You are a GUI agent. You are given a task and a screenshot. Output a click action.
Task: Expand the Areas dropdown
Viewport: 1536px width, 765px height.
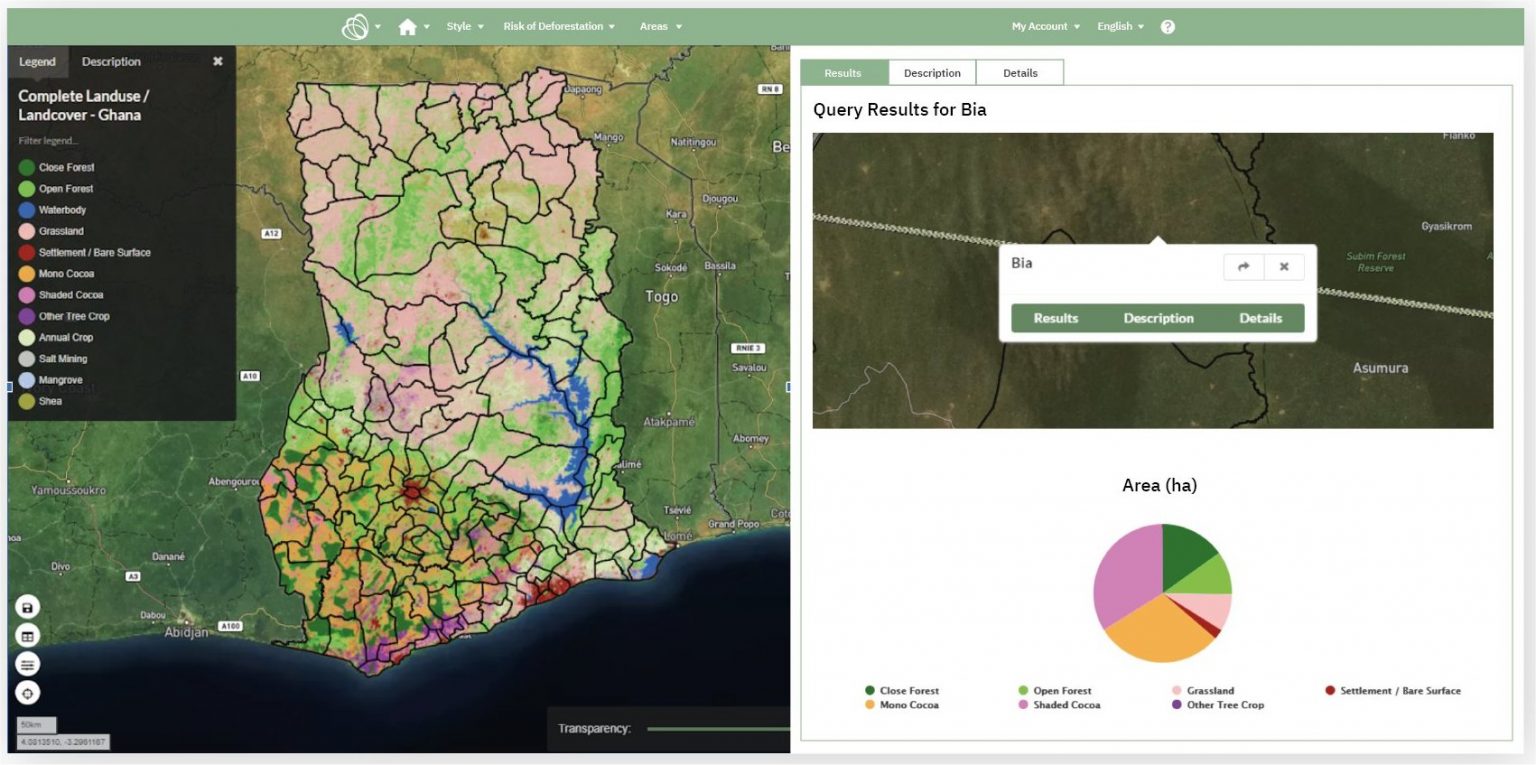pos(660,27)
